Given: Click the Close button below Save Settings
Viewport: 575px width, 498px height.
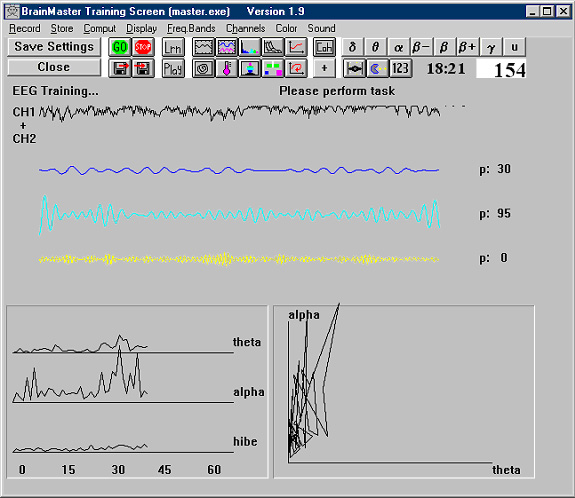Looking at the screenshot, I should click(x=54, y=67).
